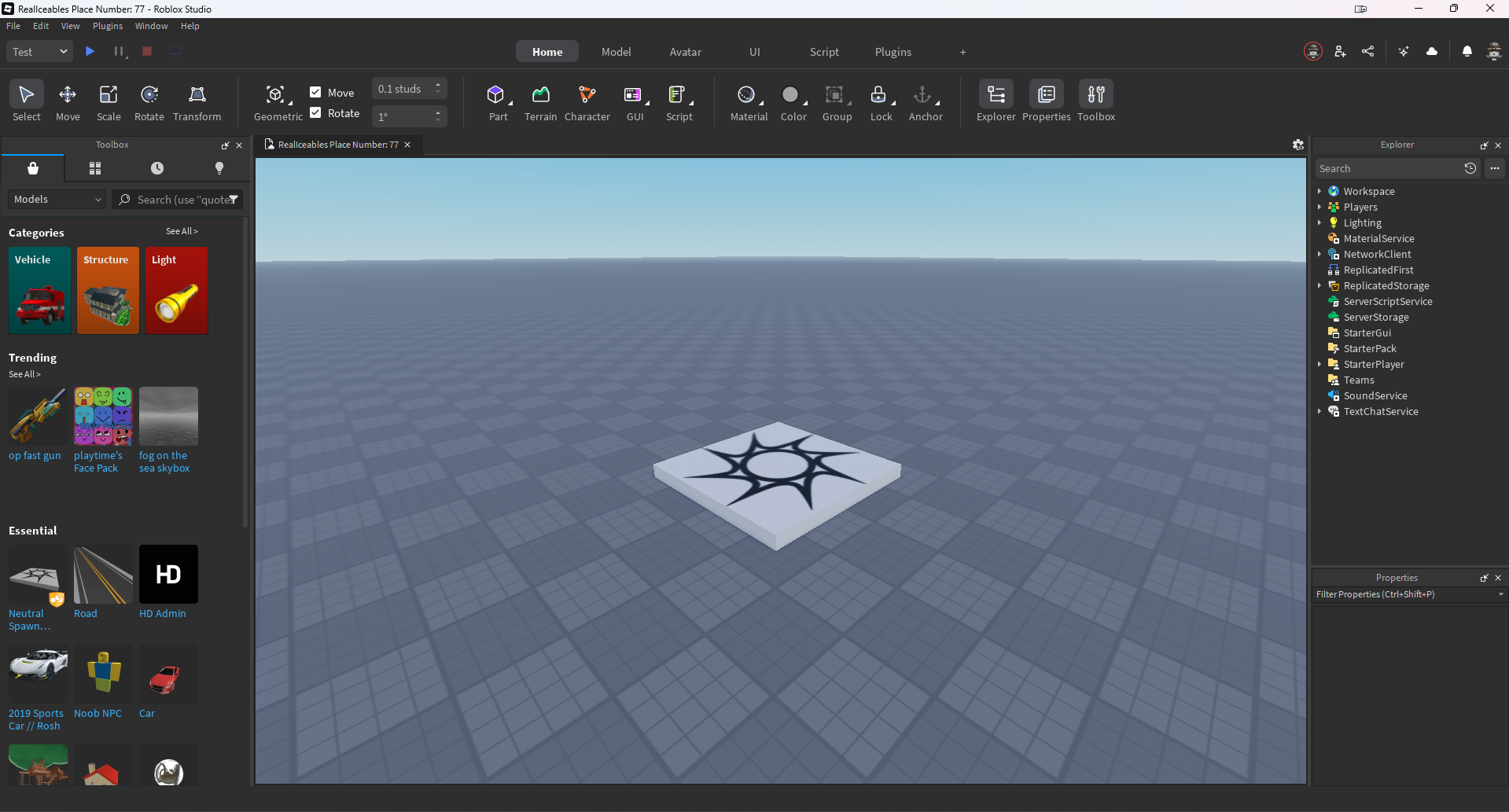Click the Character tool icon
The height and width of the screenshot is (812, 1509).
[x=587, y=95]
